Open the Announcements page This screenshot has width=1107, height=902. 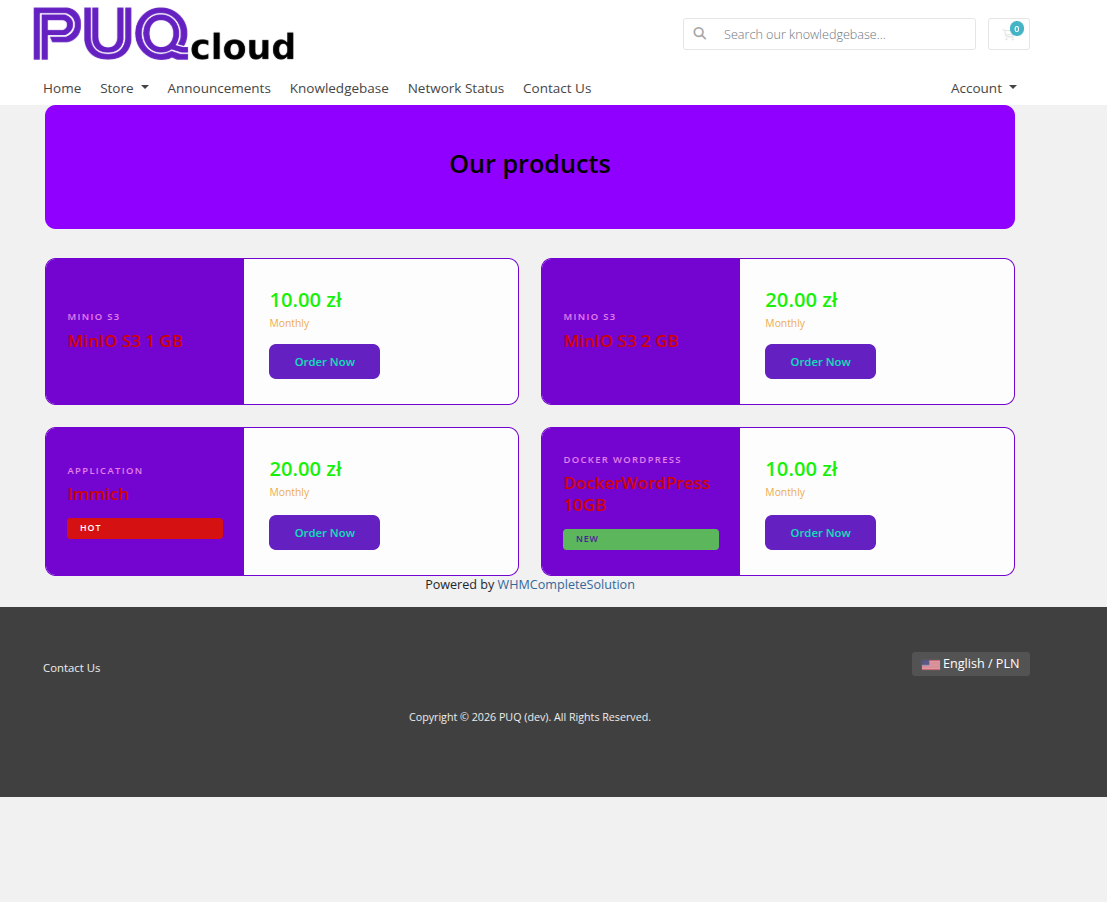point(219,88)
